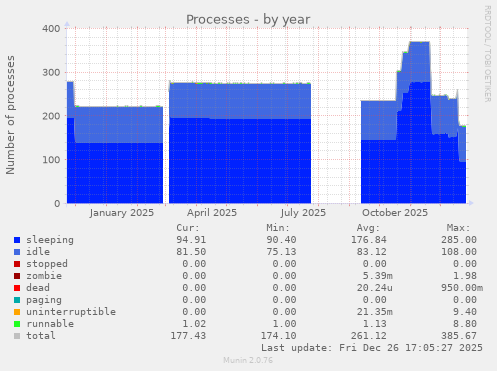Click the 'dead' legend label

coord(38,288)
